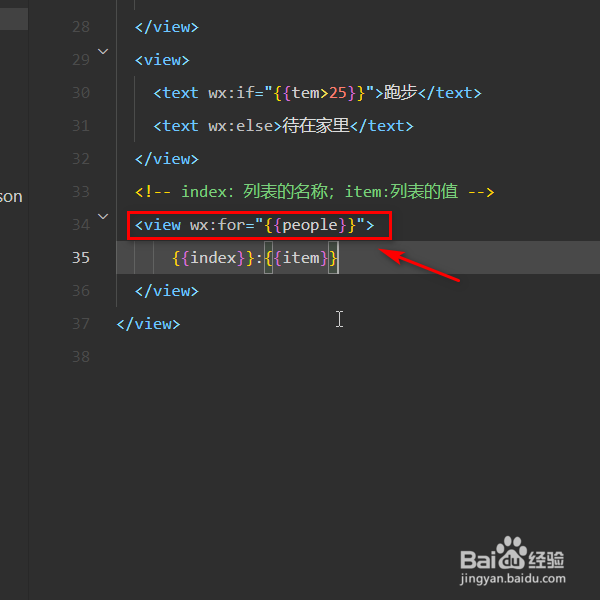Select line number 35 in gutter

pyautogui.click(x=81, y=258)
